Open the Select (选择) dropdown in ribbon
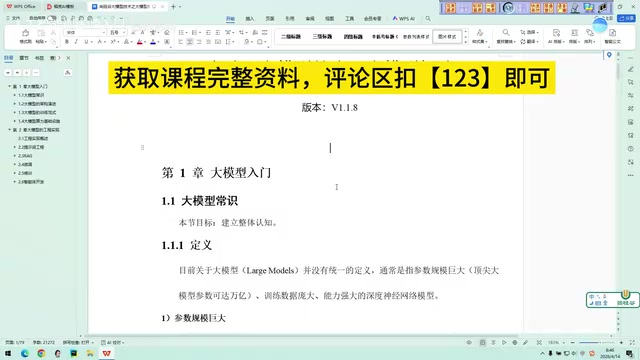The height and width of the screenshot is (360, 640). click(529, 32)
